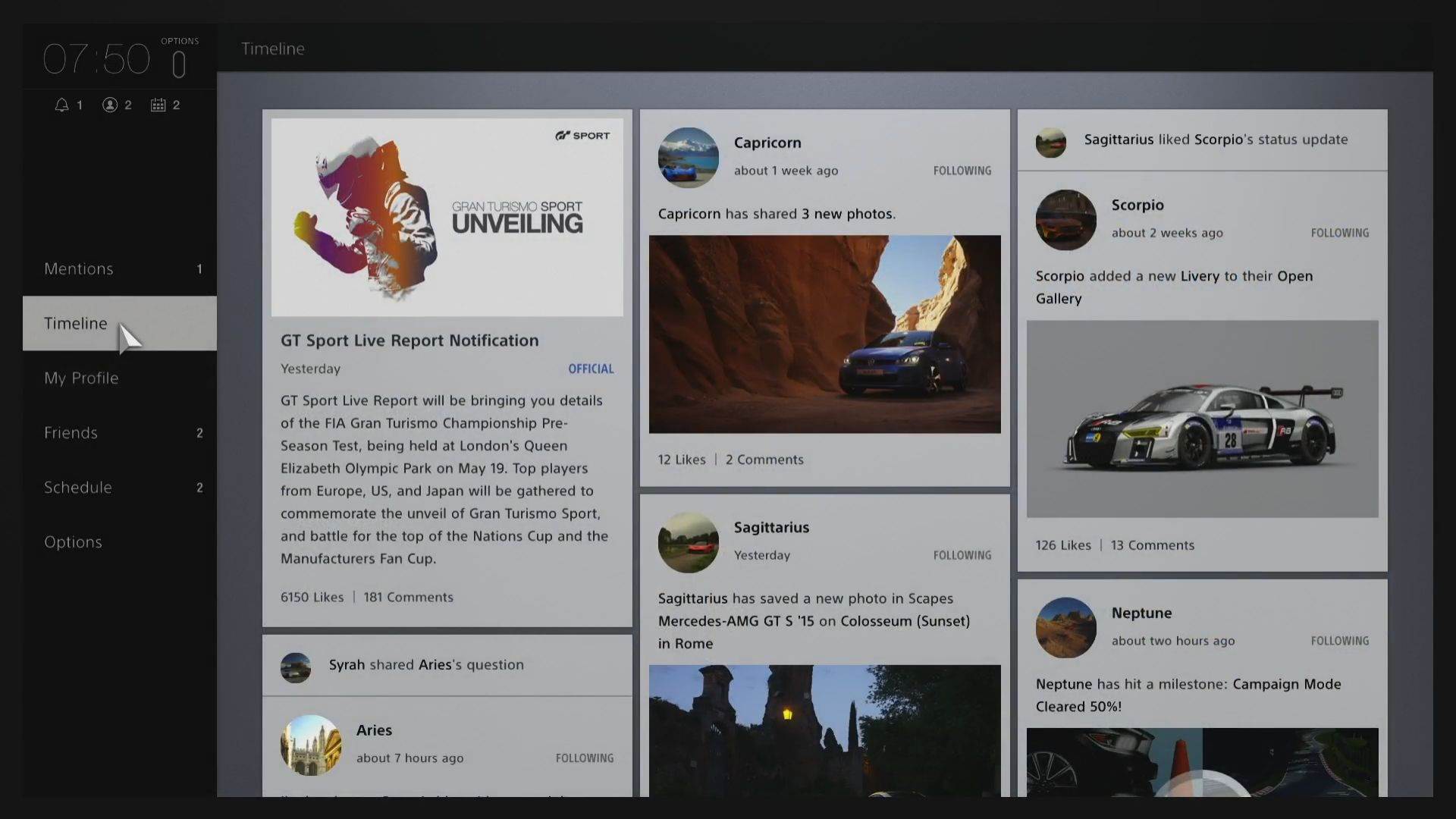Open Friends in the sidebar
The width and height of the screenshot is (1456, 819).
pos(120,432)
